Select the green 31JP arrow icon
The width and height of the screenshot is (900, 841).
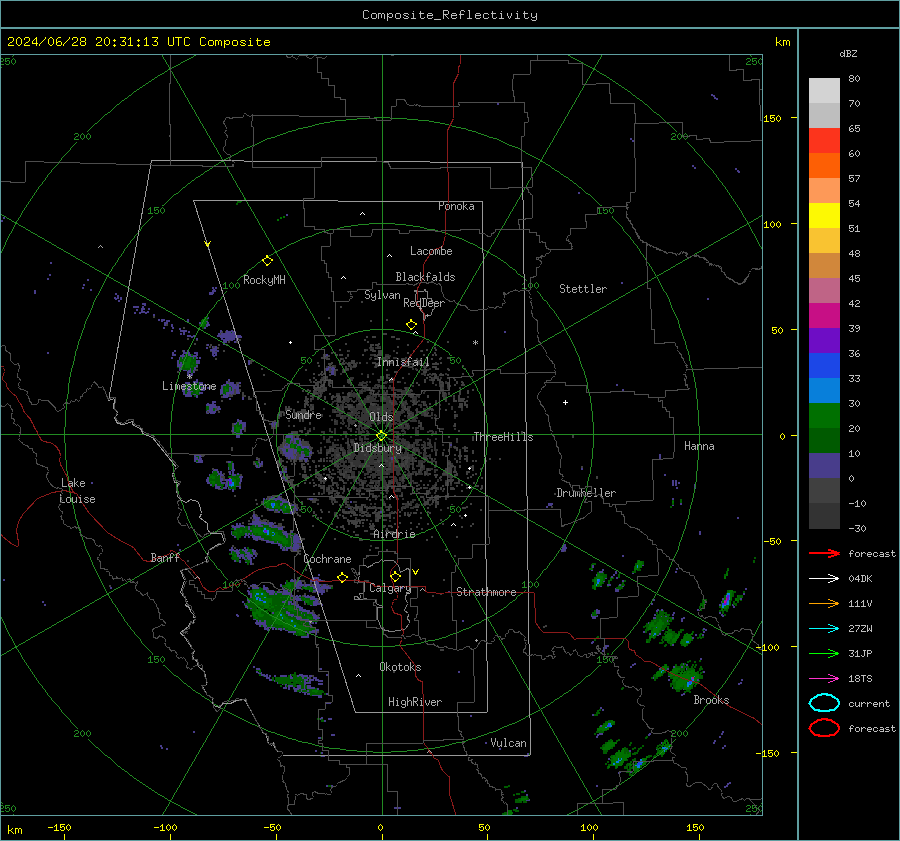[x=824, y=653]
